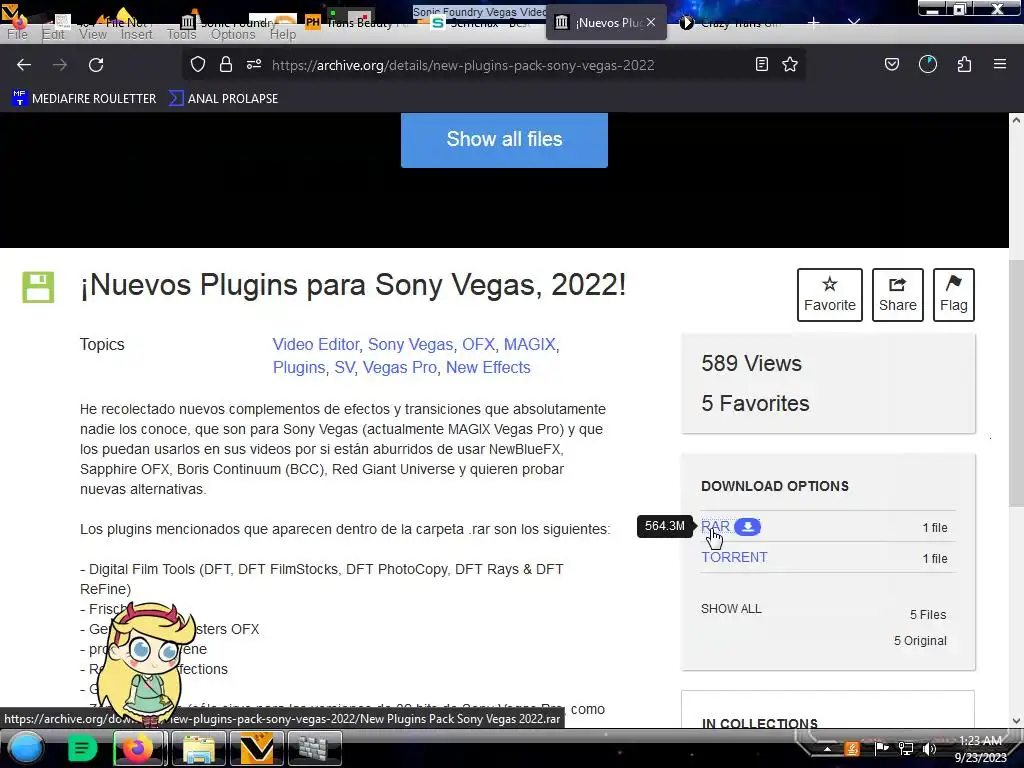
Task: Open the Plugins topic link
Action: click(x=298, y=367)
